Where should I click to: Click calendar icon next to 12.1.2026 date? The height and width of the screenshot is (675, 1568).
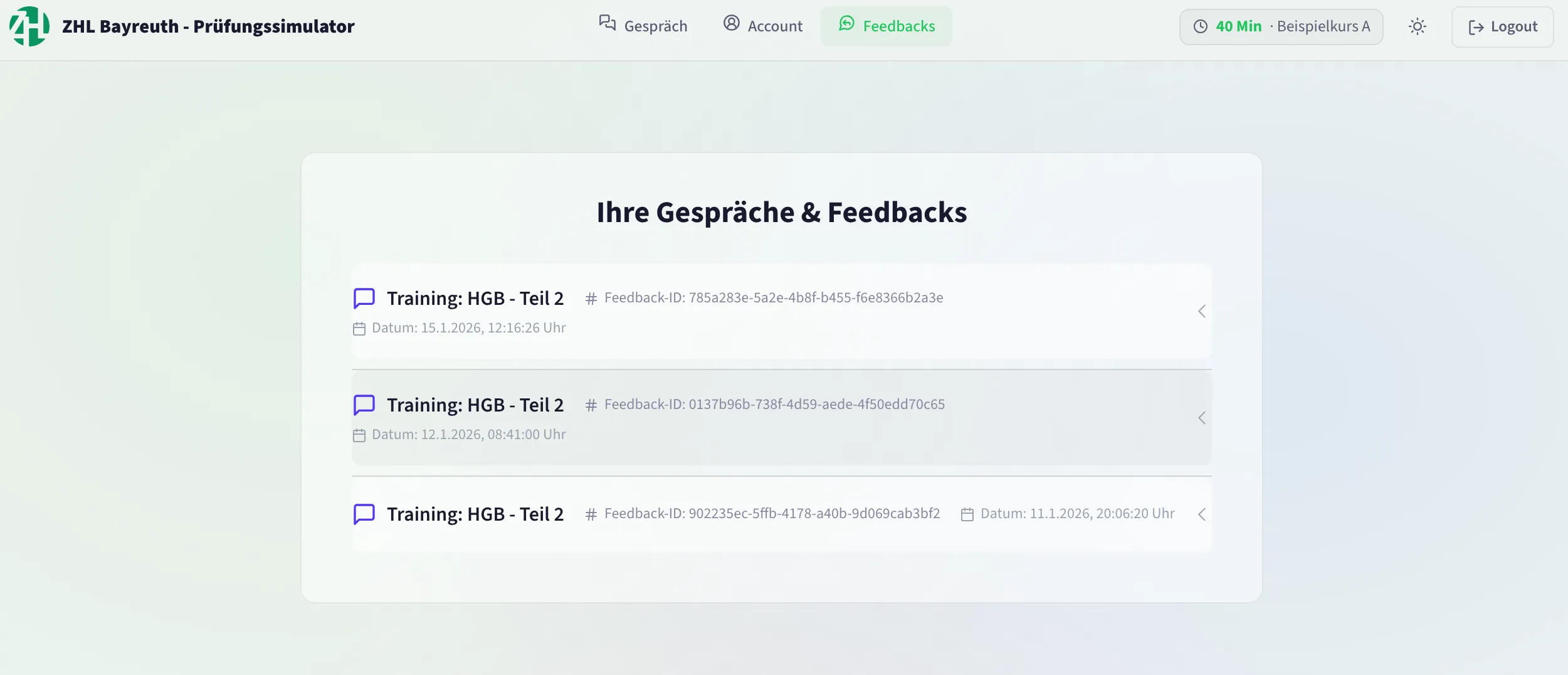pyautogui.click(x=359, y=435)
